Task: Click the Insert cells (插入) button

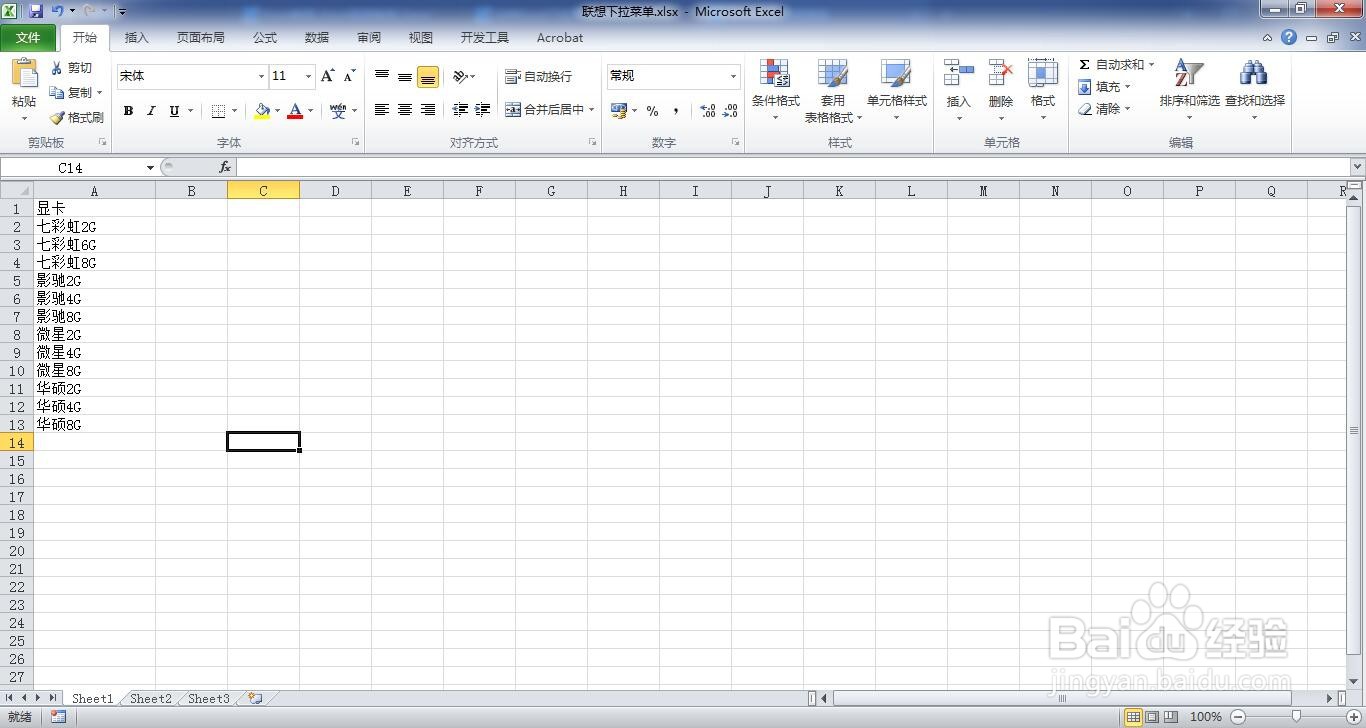Action: click(x=958, y=90)
